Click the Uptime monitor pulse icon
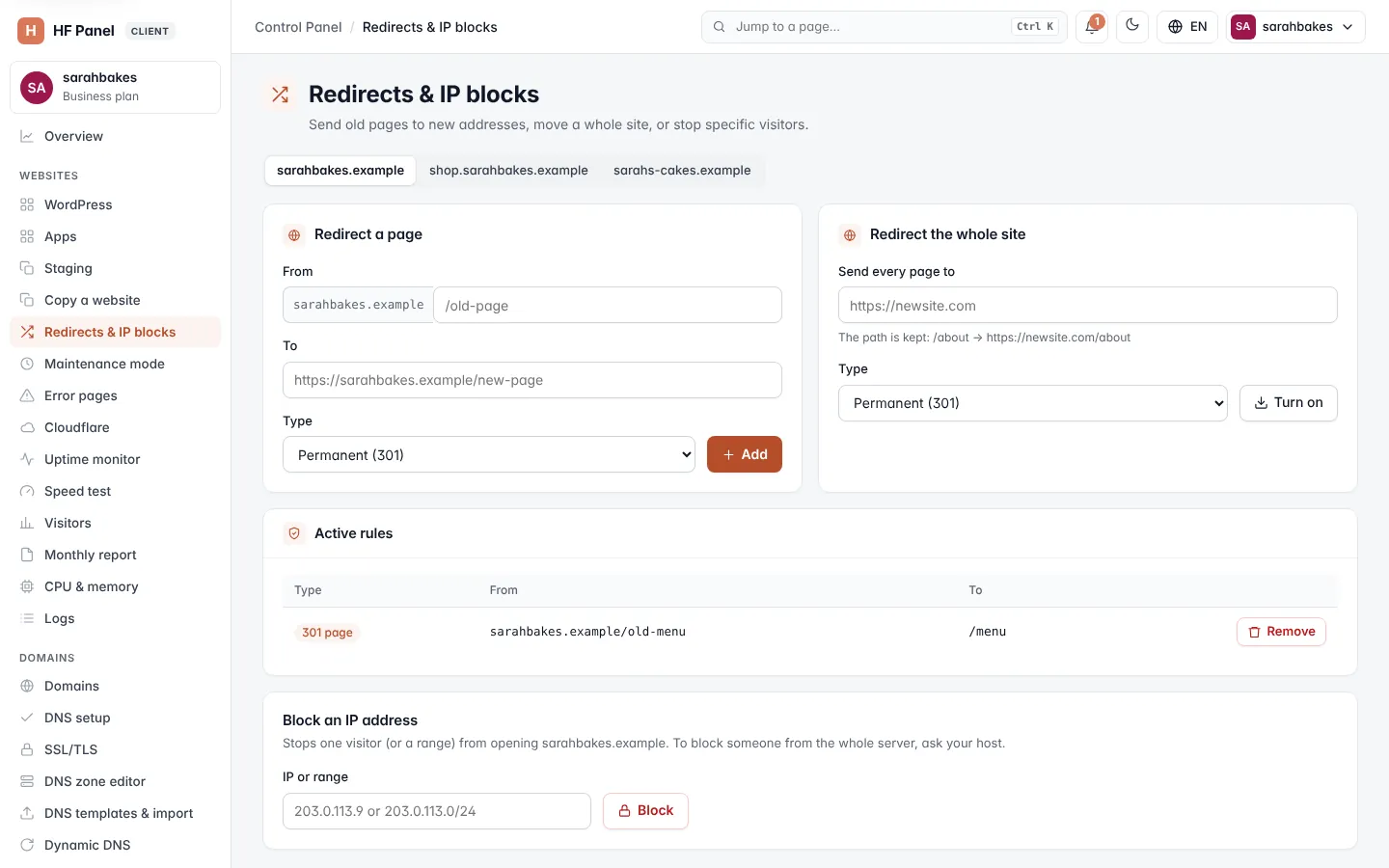This screenshot has width=1389, height=868. (27, 459)
